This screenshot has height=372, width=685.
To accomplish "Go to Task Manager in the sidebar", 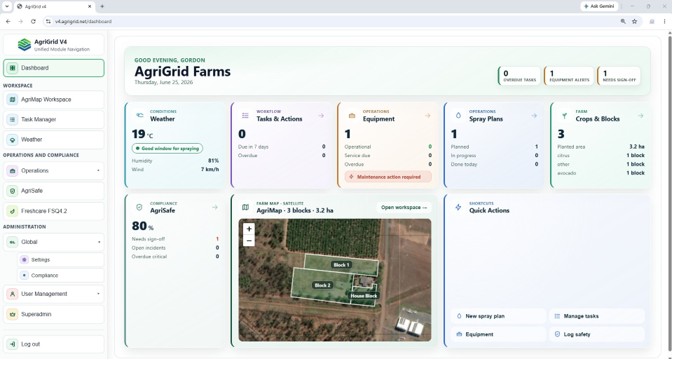I will pyautogui.click(x=54, y=120).
